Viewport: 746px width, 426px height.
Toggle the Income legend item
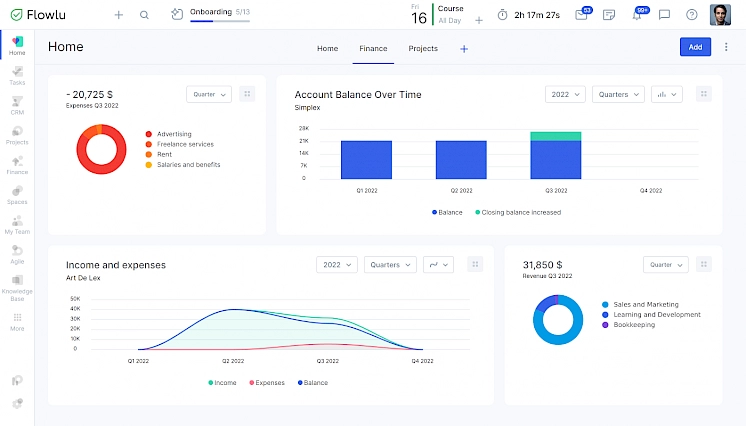pos(222,383)
